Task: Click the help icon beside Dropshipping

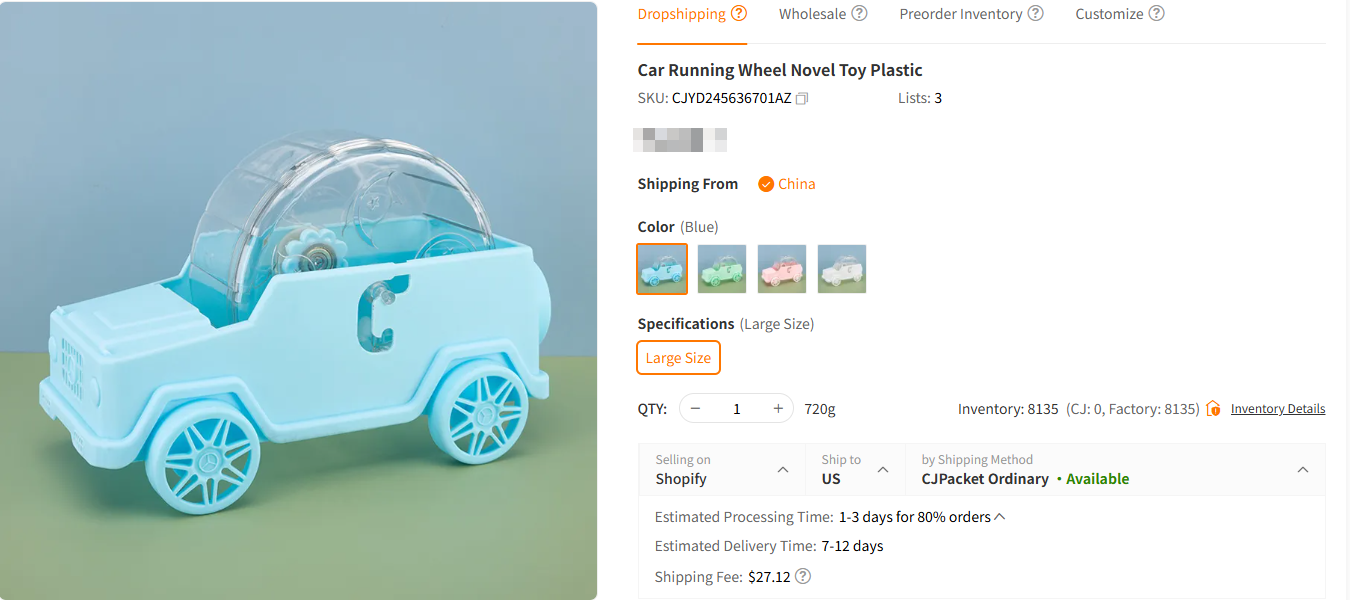Action: (x=737, y=13)
